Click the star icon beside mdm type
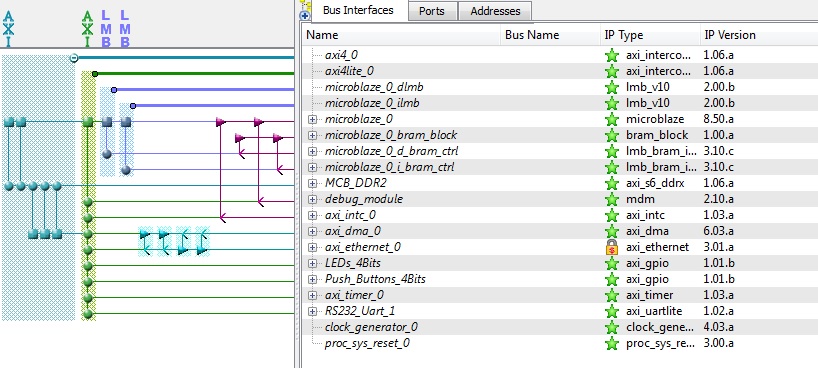The image size is (818, 368). (612, 199)
